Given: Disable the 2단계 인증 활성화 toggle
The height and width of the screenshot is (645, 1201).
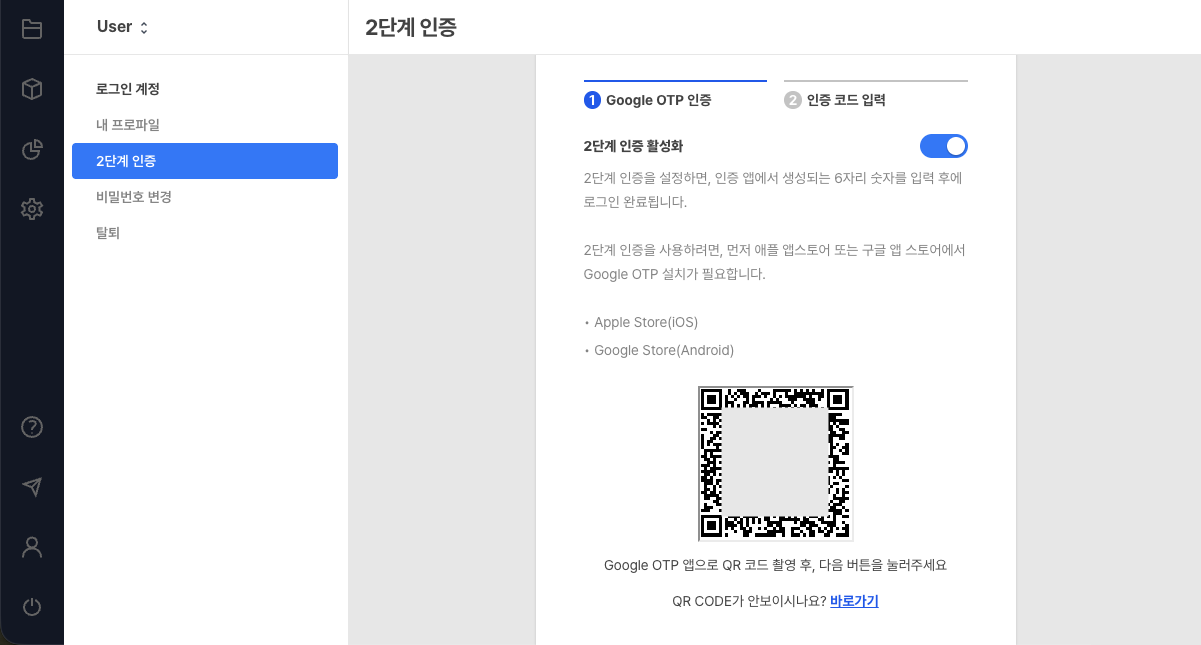Looking at the screenshot, I should coord(944,146).
